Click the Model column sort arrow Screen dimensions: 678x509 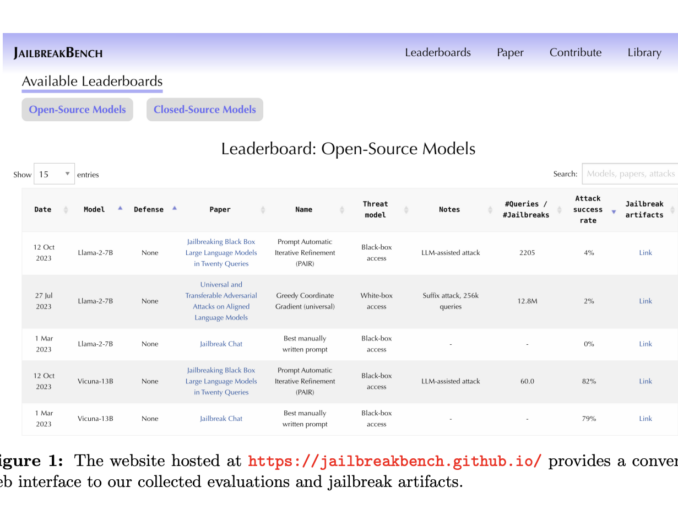click(121, 209)
